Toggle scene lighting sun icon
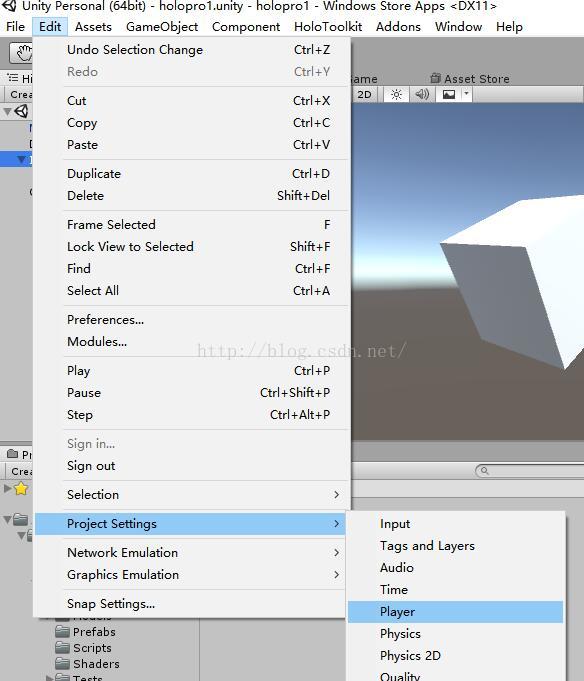 tap(396, 94)
